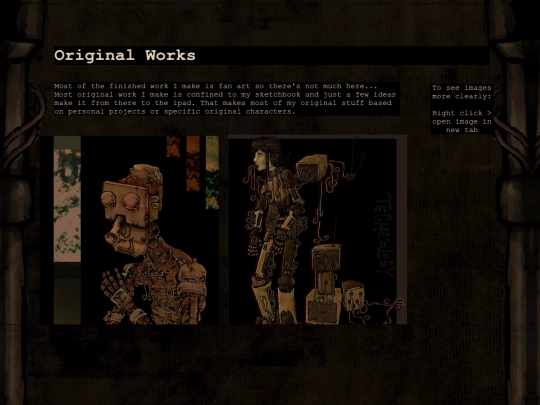Image resolution: width=540 pixels, height=405 pixels.
Task: Click the line 'on personal projects or specific original characters'
Action: (175, 112)
